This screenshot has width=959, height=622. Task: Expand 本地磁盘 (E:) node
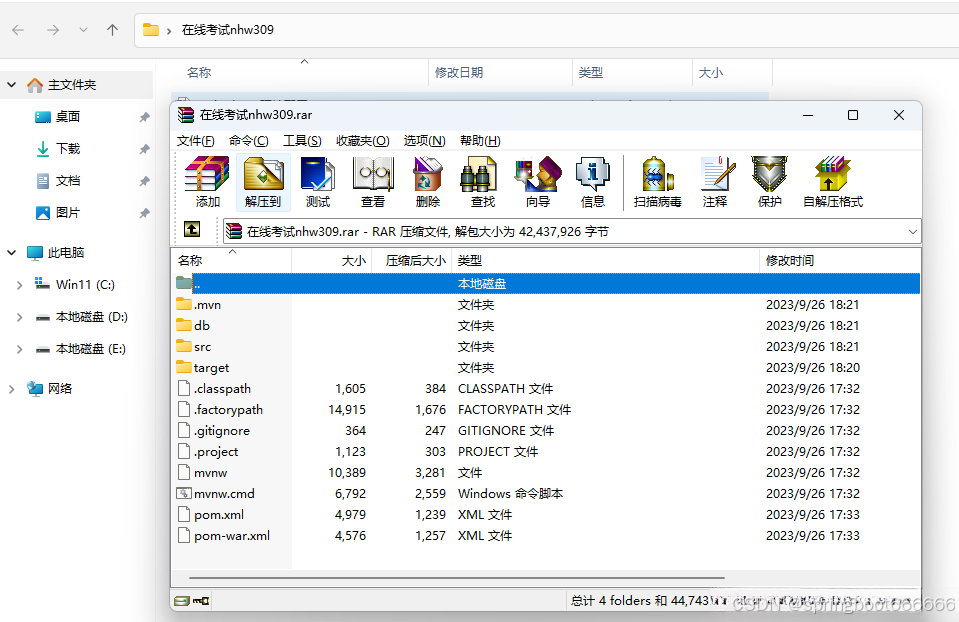[20, 349]
